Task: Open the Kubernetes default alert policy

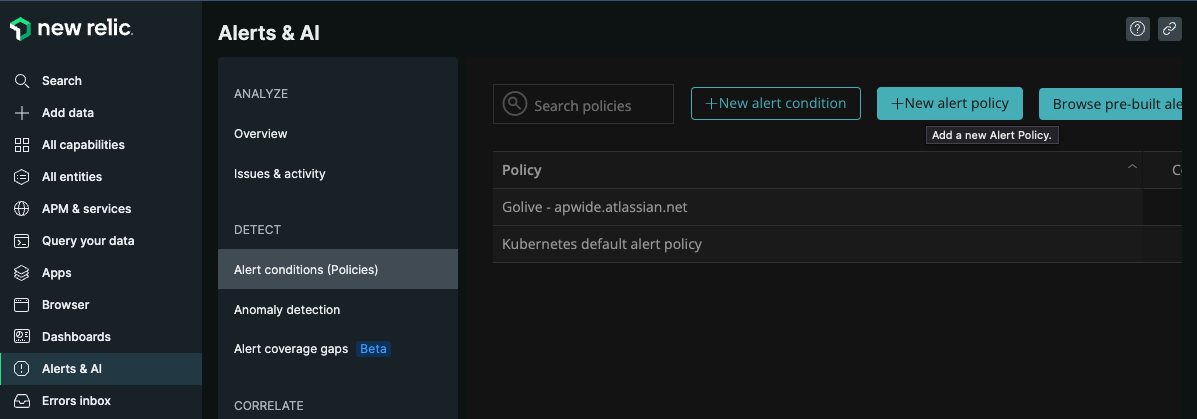Action: point(602,244)
